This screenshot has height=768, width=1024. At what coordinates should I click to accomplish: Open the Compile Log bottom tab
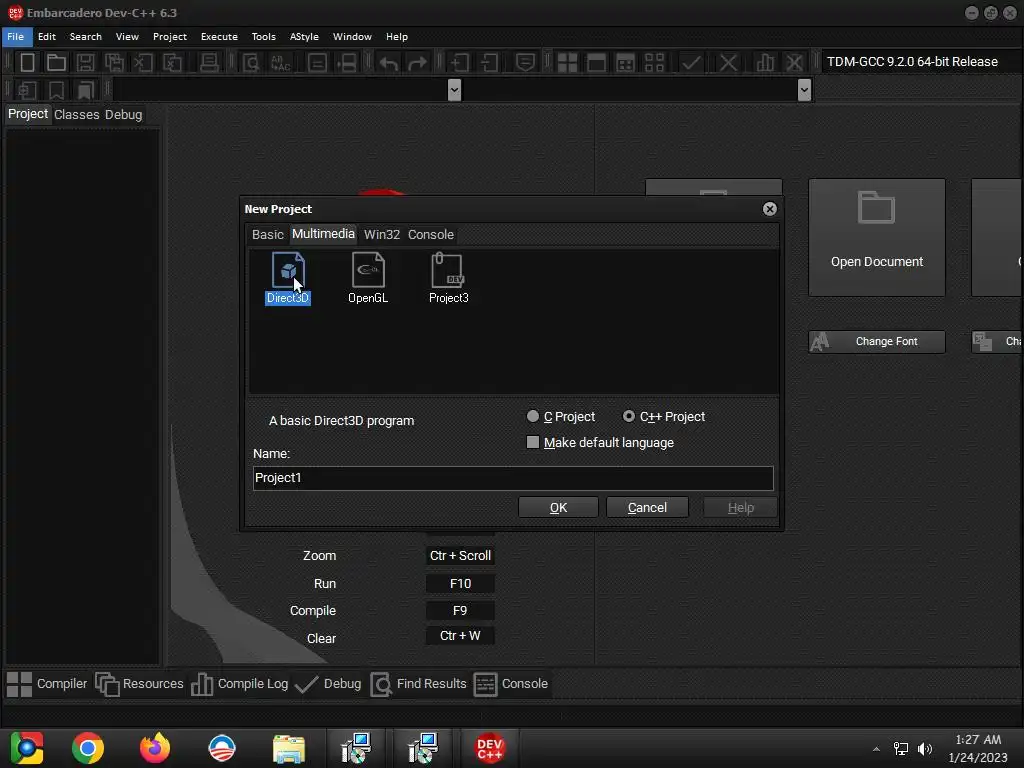(x=240, y=684)
